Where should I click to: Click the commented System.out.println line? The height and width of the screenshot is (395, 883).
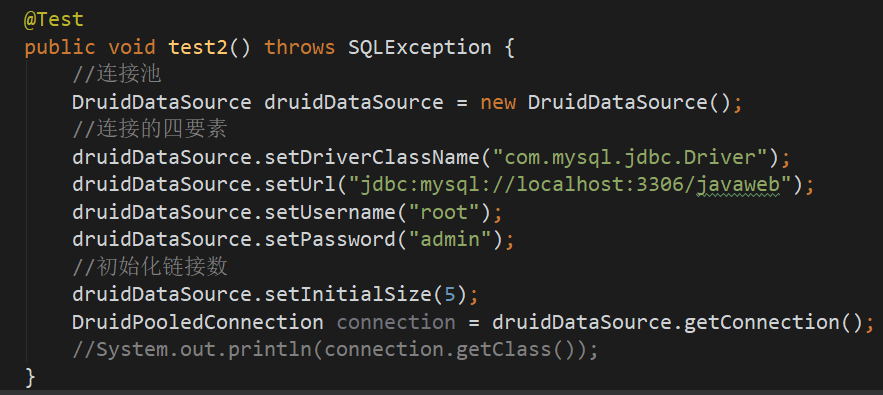[x=335, y=350]
